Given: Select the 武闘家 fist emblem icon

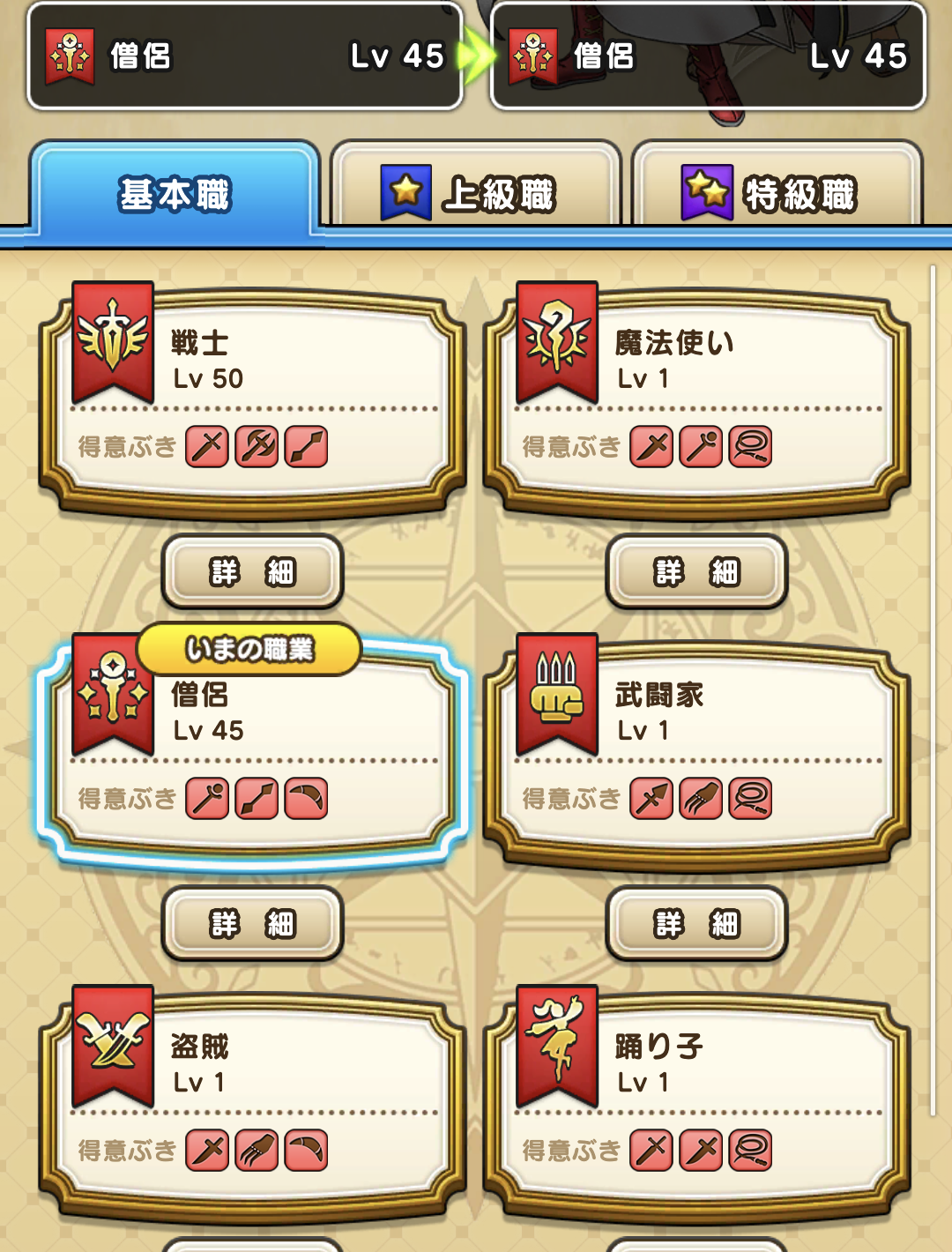Looking at the screenshot, I should (x=557, y=692).
